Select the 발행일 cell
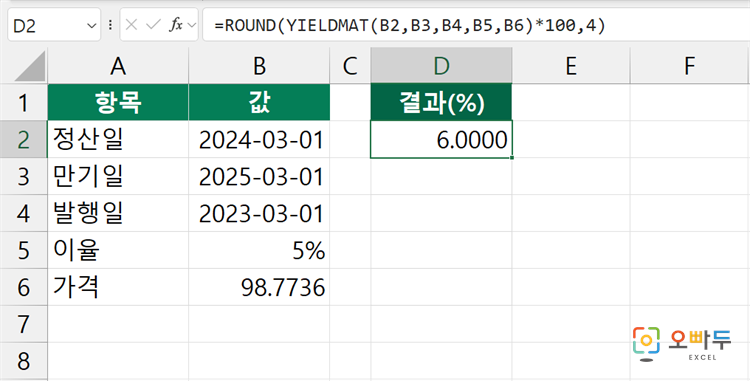The image size is (750, 381). coord(118,213)
